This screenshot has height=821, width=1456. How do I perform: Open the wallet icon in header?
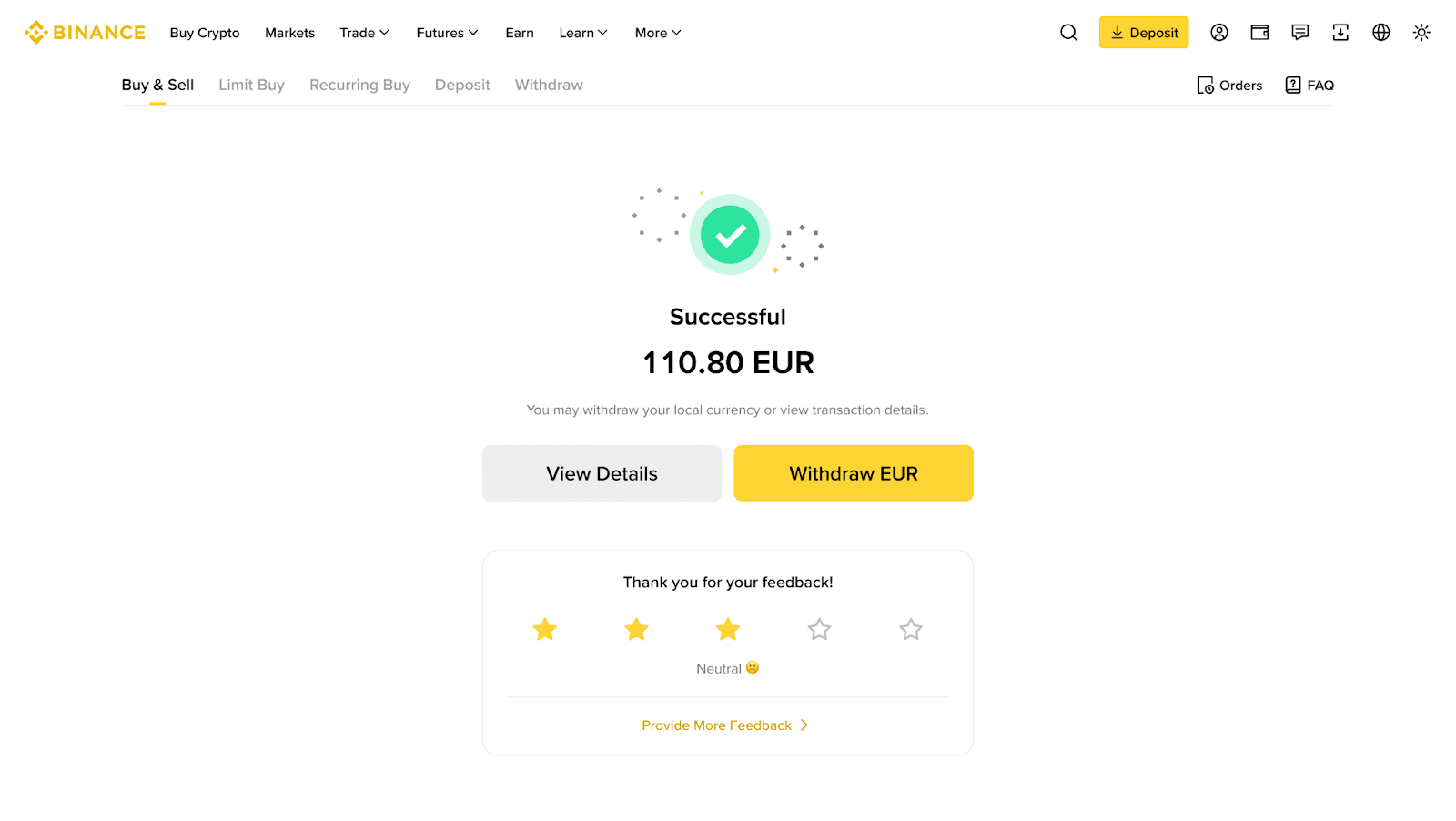click(1259, 33)
